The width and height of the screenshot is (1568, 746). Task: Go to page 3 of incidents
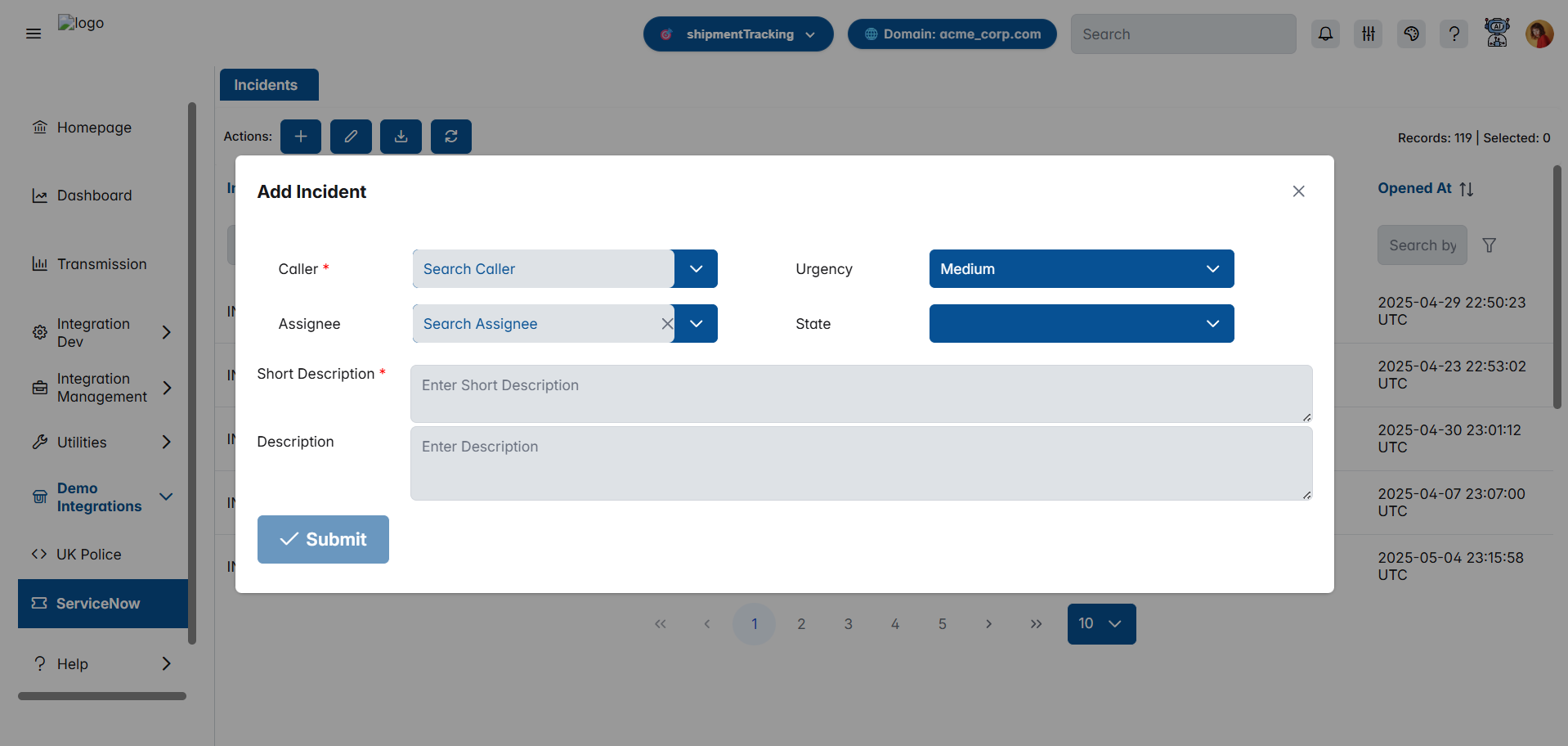pyautogui.click(x=848, y=623)
